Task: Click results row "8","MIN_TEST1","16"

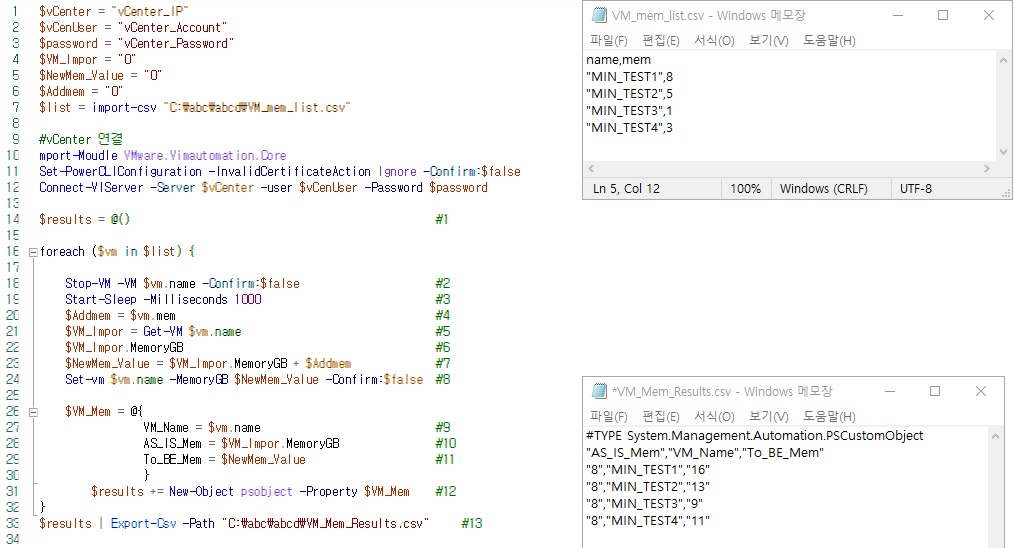Action: coord(648,470)
